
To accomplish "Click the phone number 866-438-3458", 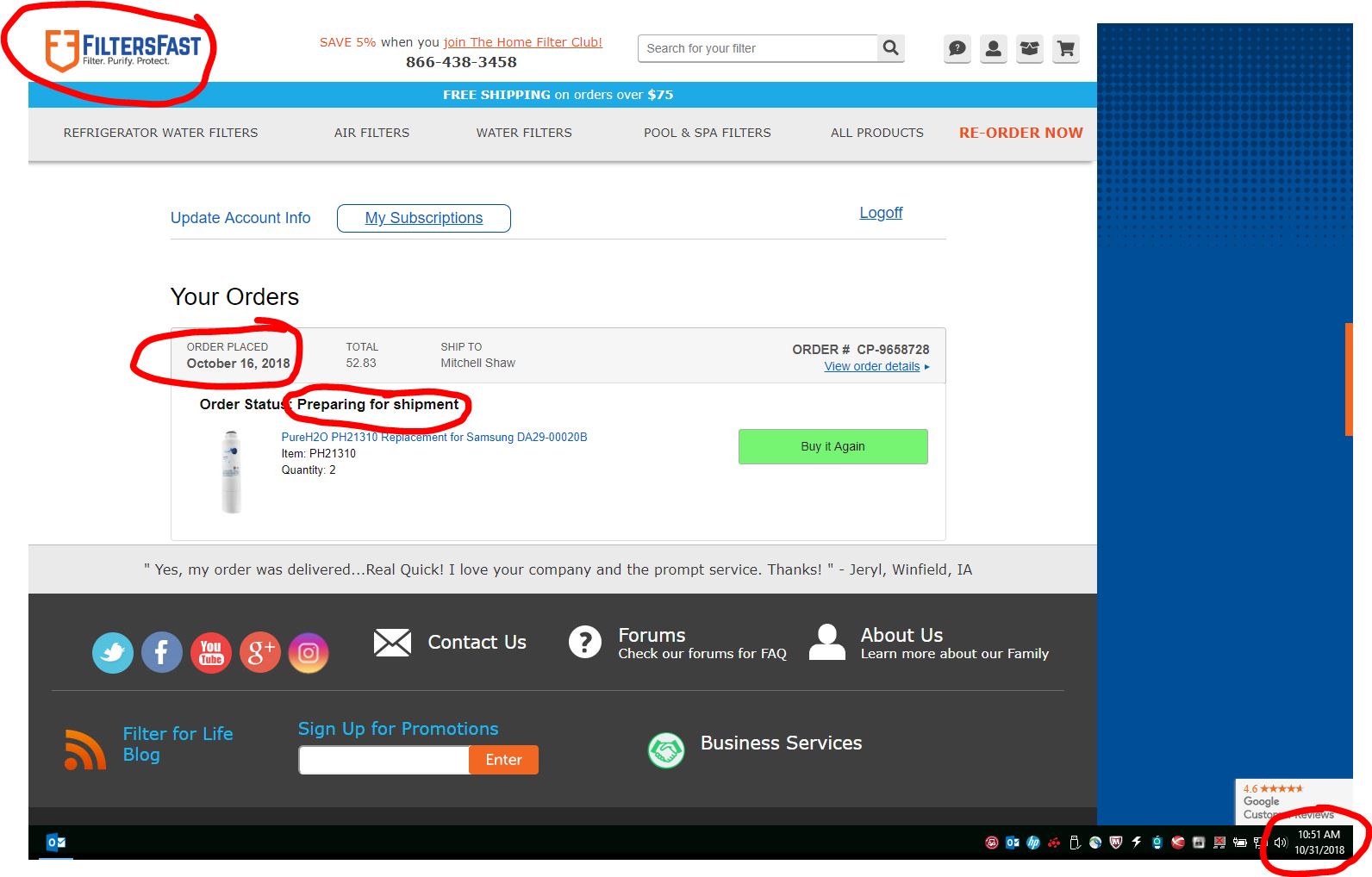I will (x=461, y=62).
